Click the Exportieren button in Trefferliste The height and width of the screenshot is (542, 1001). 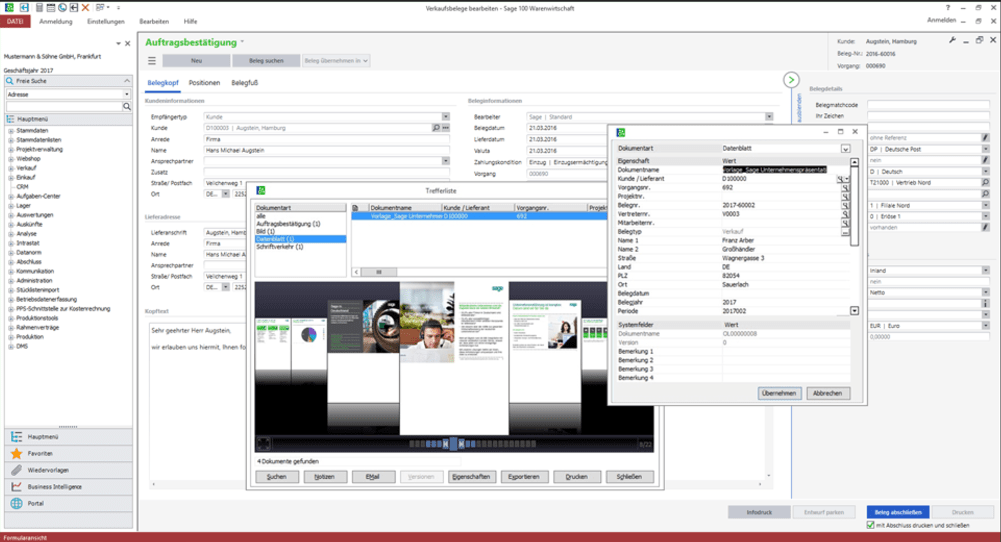pos(523,476)
